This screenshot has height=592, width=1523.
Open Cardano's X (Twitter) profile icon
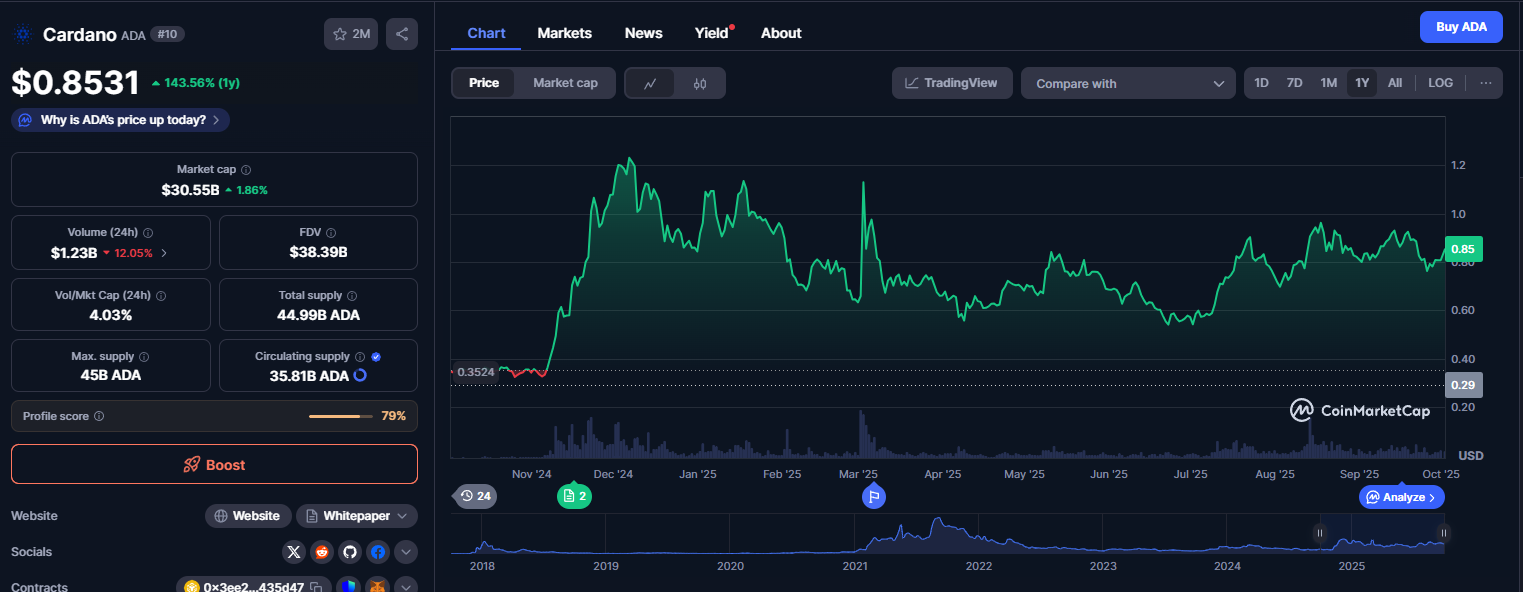tap(293, 552)
